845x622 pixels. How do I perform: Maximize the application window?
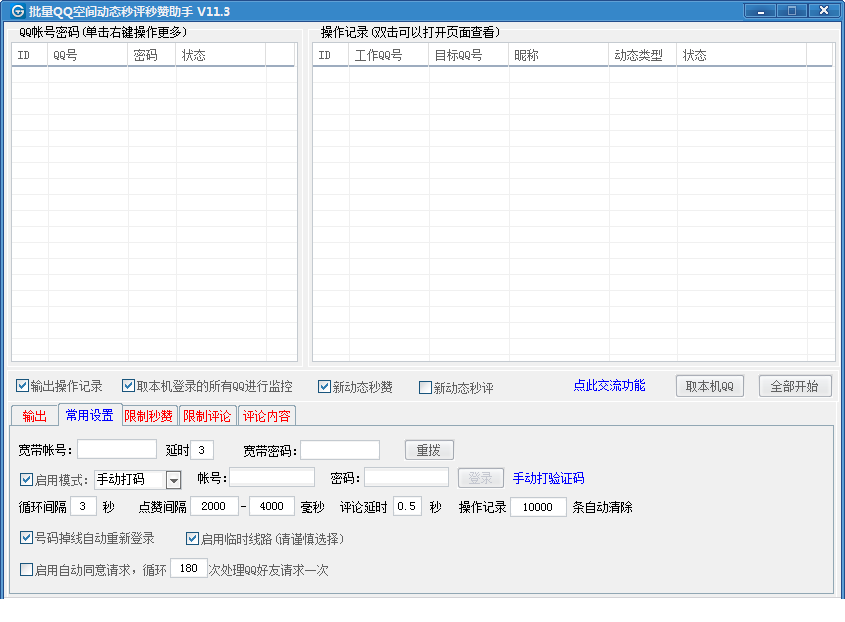[792, 10]
